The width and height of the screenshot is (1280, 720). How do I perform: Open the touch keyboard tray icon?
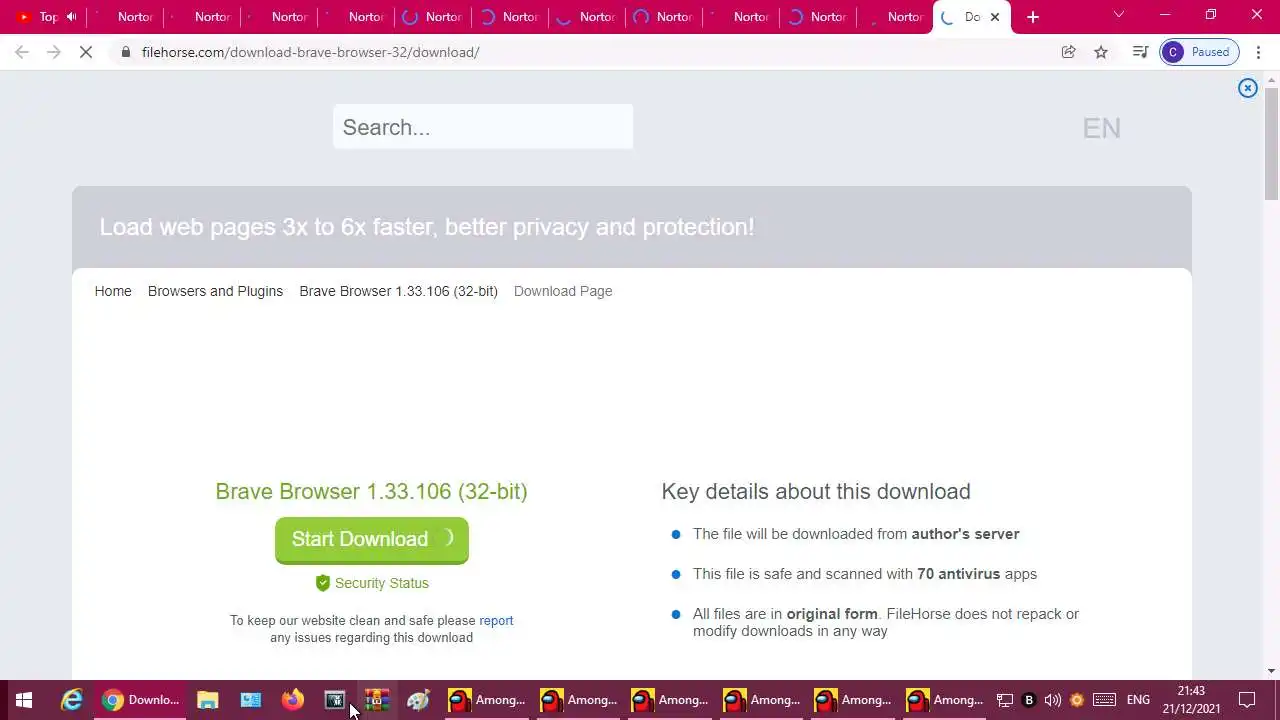1104,700
